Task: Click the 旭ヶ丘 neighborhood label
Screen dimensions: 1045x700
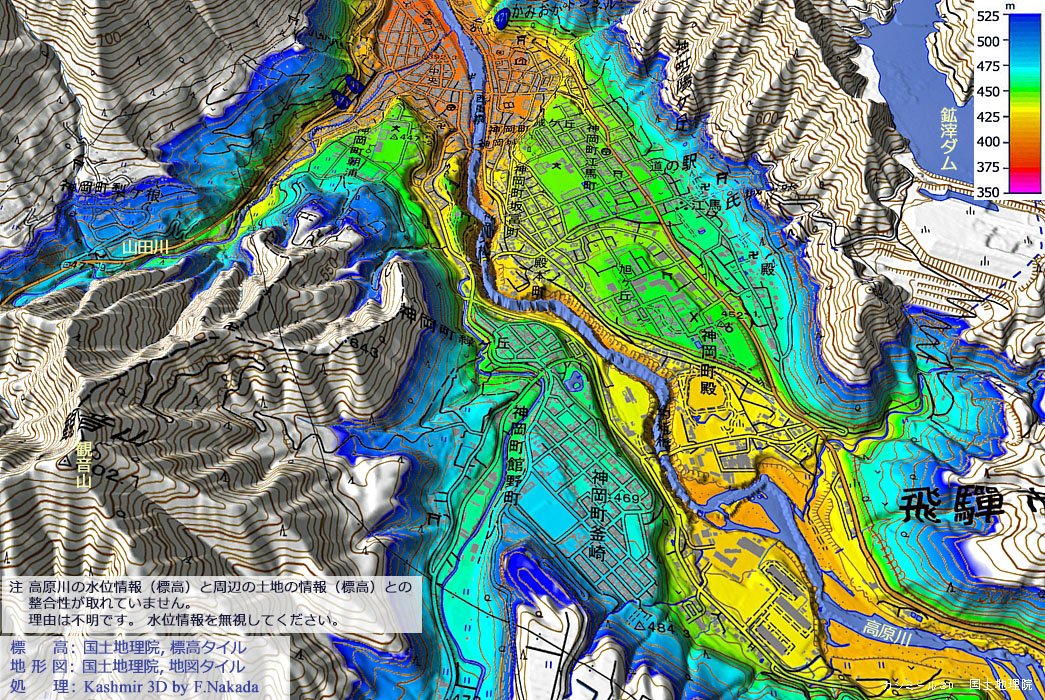Action: pos(610,285)
